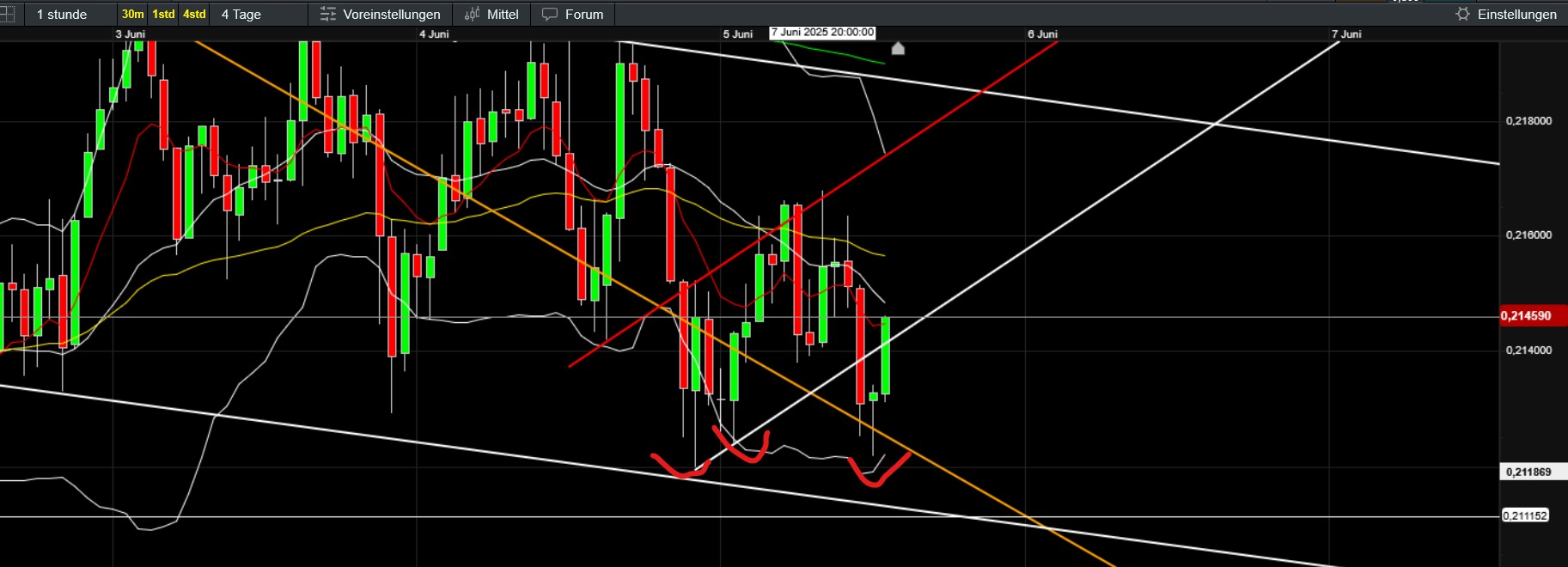Click the '5 Juni' date axis label
Viewport: 1568px width, 567px height.
[738, 34]
